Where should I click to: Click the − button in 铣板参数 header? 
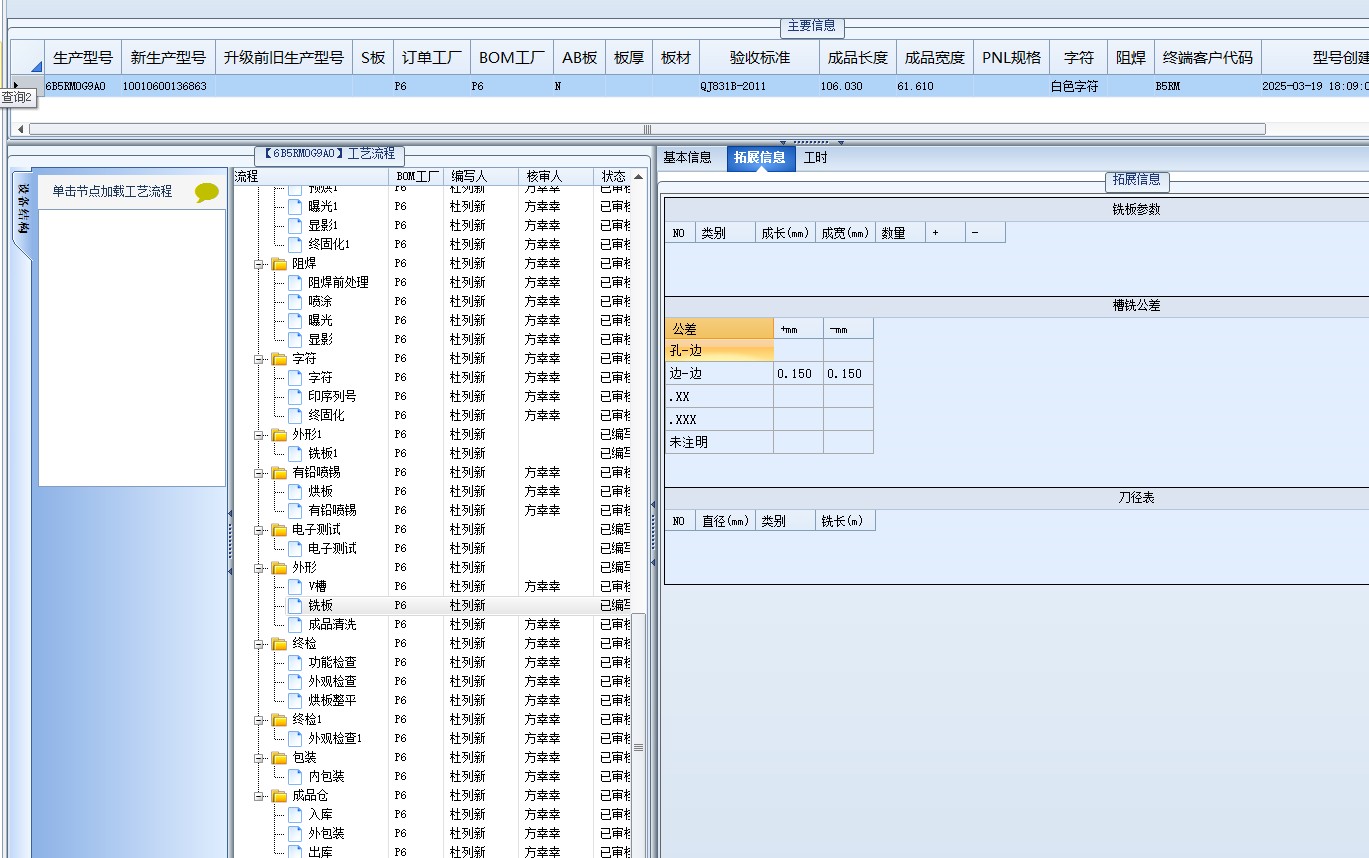tap(985, 233)
